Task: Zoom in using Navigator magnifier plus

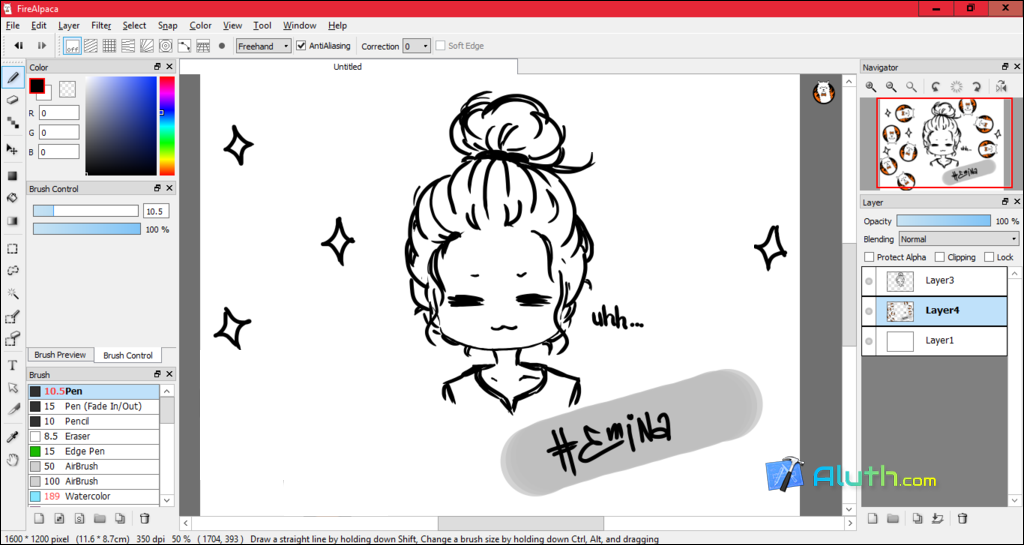Action: click(871, 86)
